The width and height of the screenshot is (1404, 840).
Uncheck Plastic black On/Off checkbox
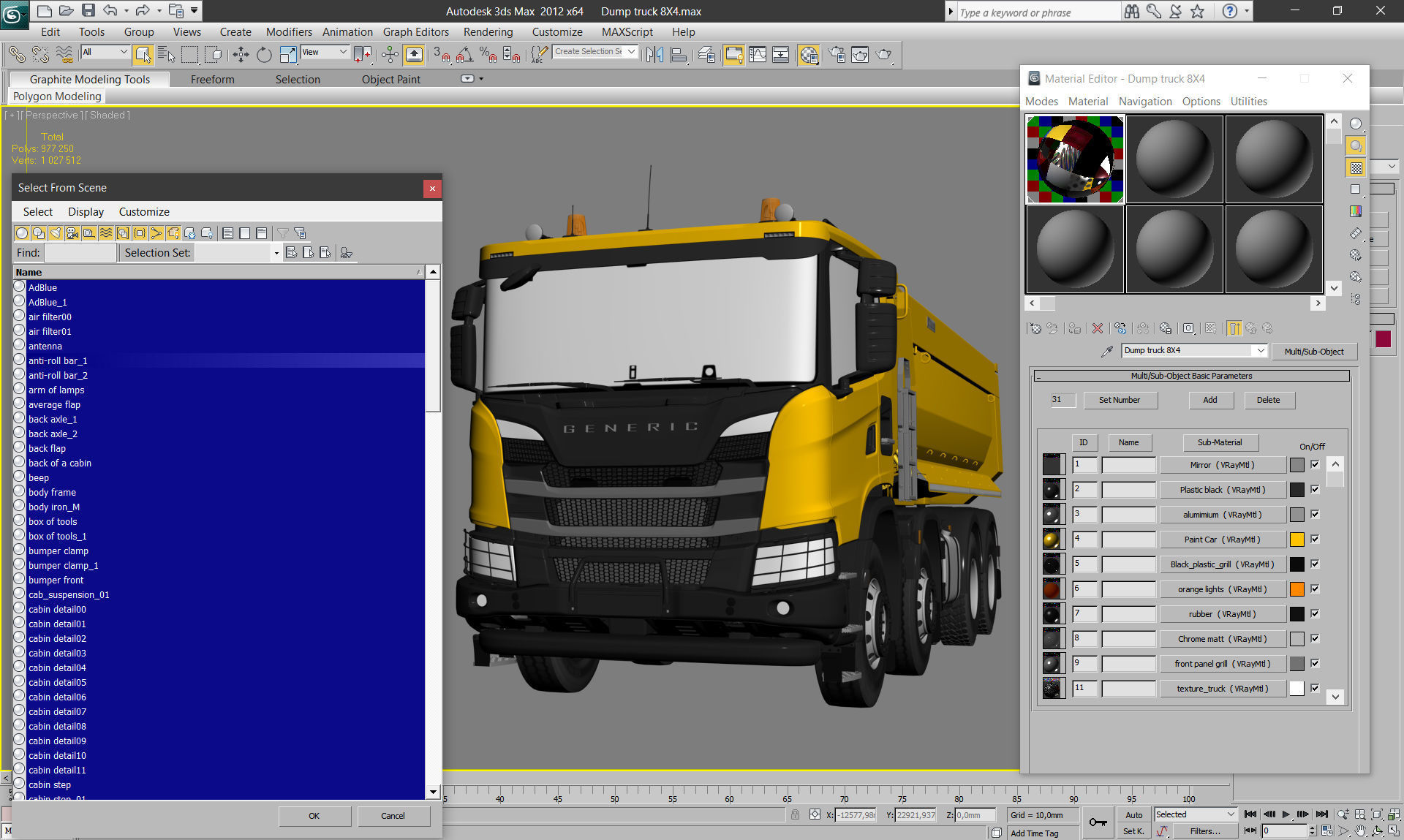point(1315,489)
